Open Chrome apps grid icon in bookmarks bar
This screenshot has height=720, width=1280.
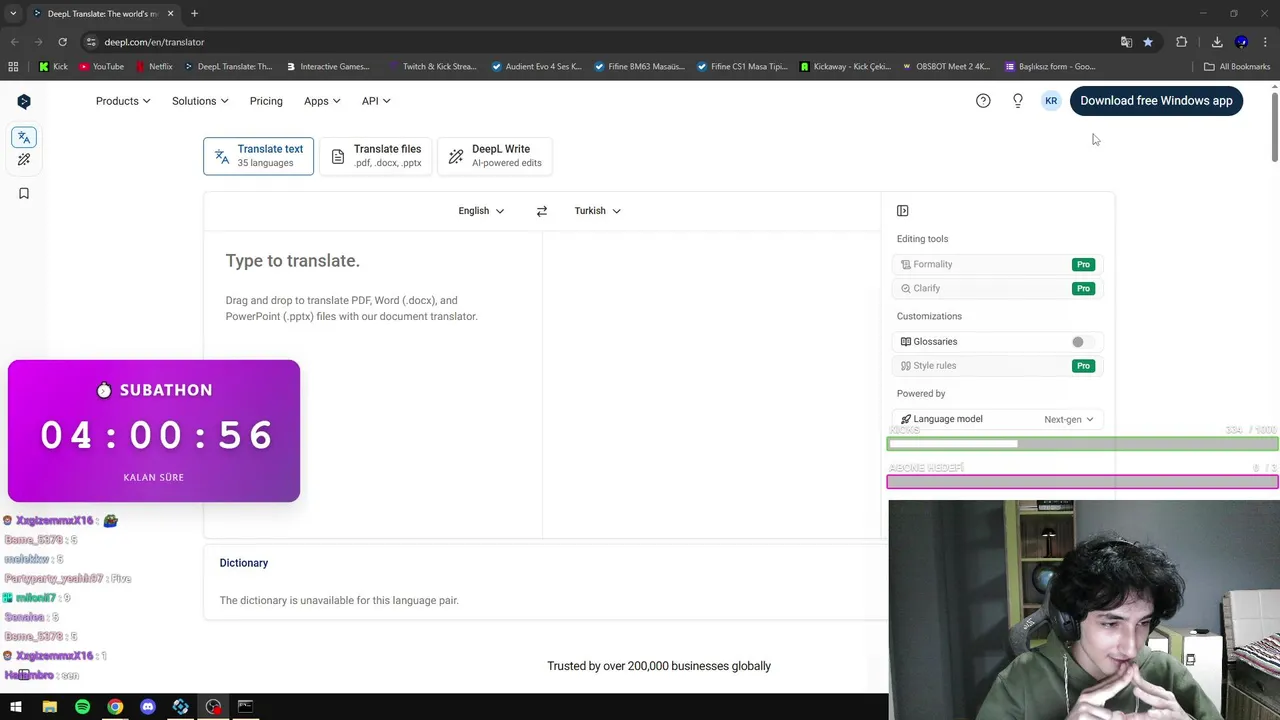(13, 67)
